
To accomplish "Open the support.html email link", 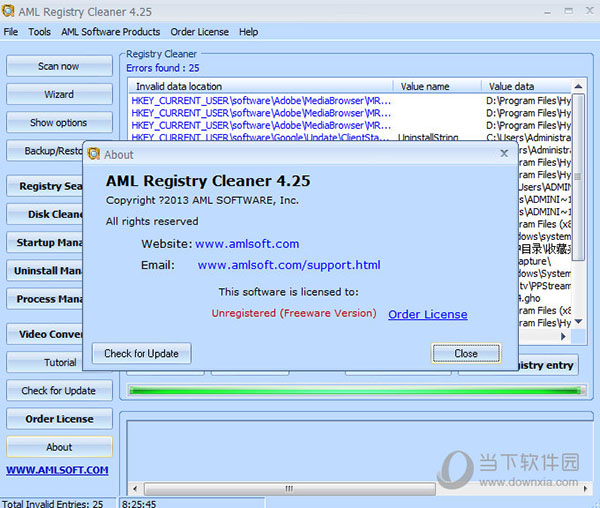I will click(289, 265).
